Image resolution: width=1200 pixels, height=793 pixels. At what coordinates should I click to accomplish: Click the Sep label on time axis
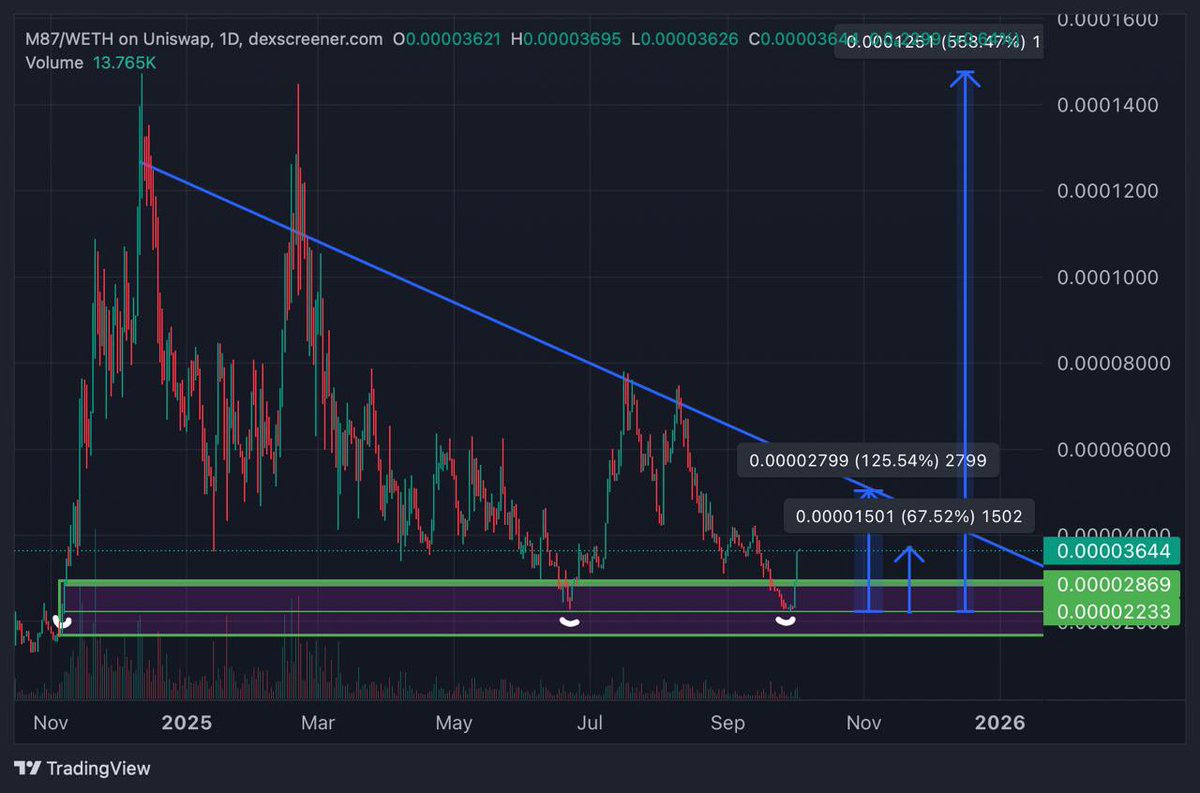[x=728, y=723]
